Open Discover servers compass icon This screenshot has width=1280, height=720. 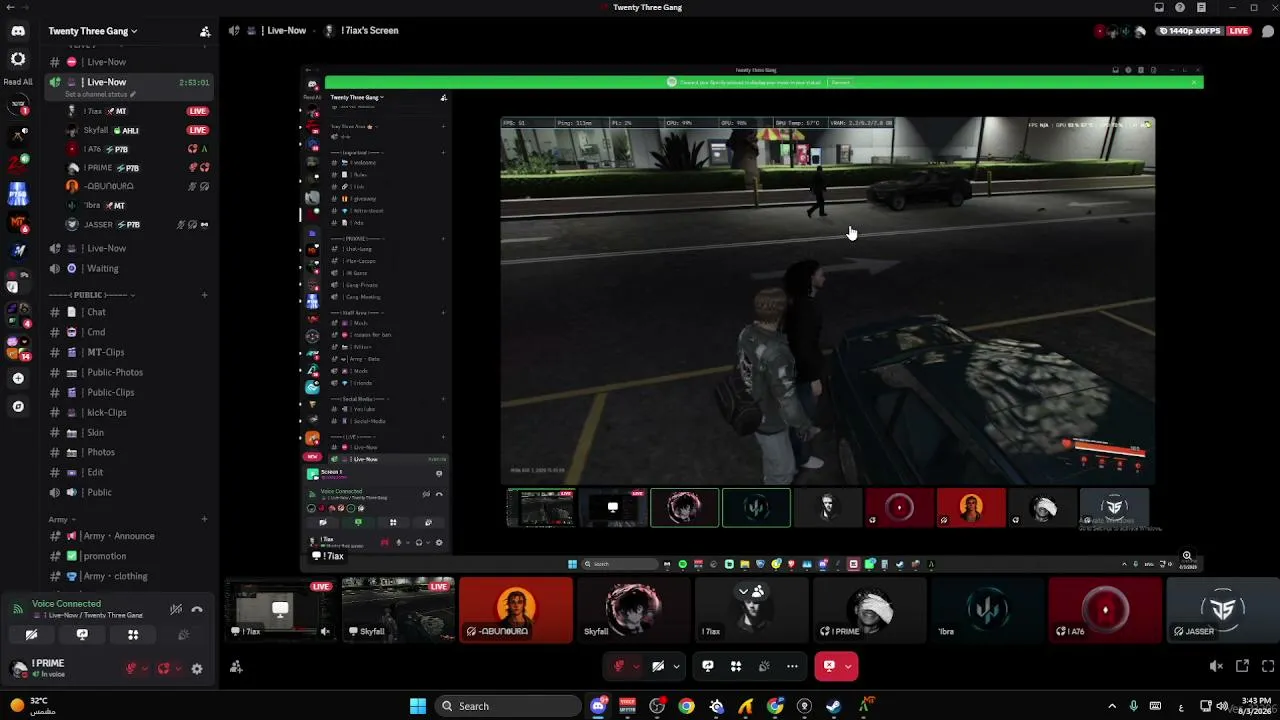pos(18,406)
